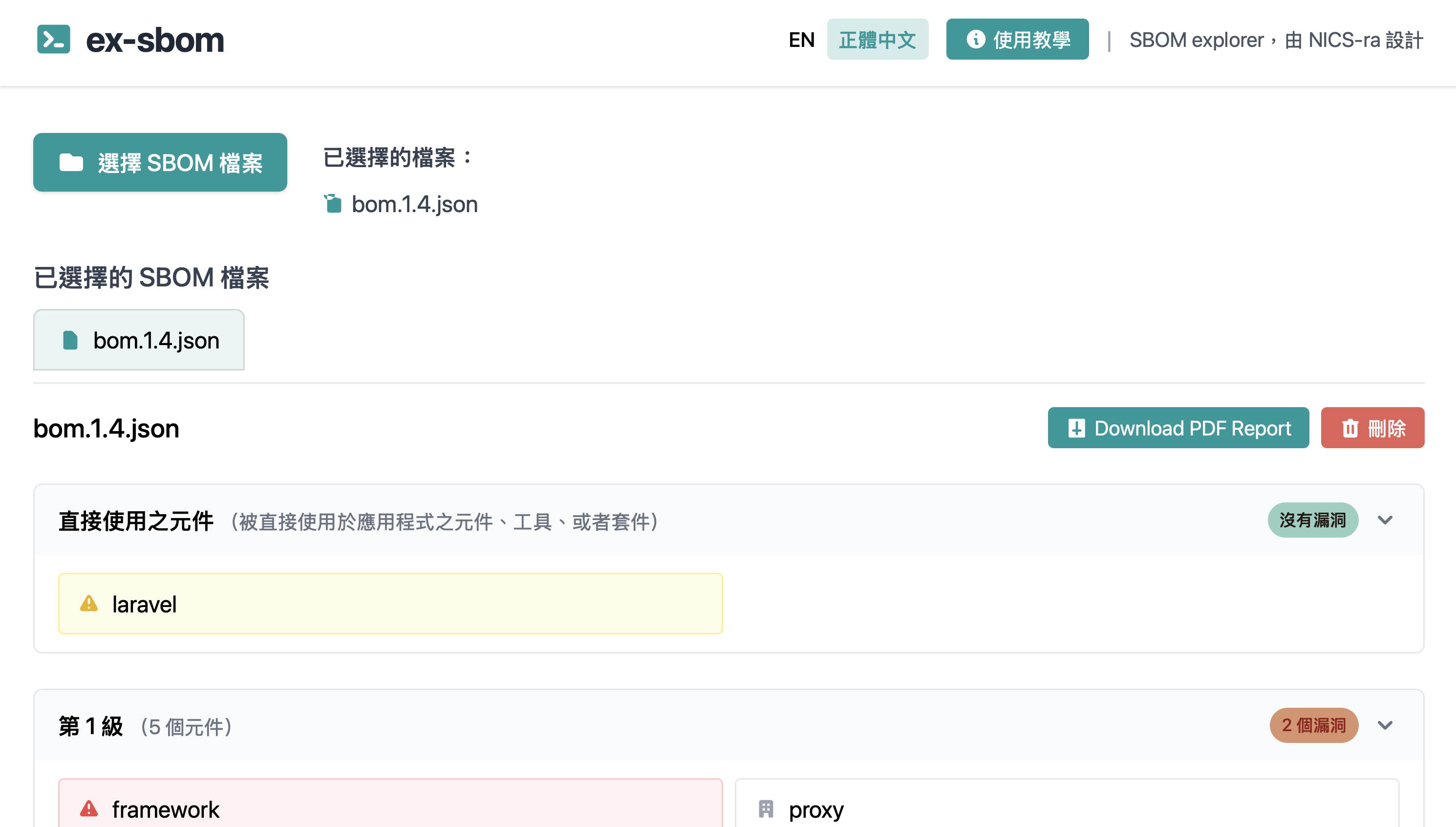Click the 沒有漏洞 green badge

(x=1312, y=520)
